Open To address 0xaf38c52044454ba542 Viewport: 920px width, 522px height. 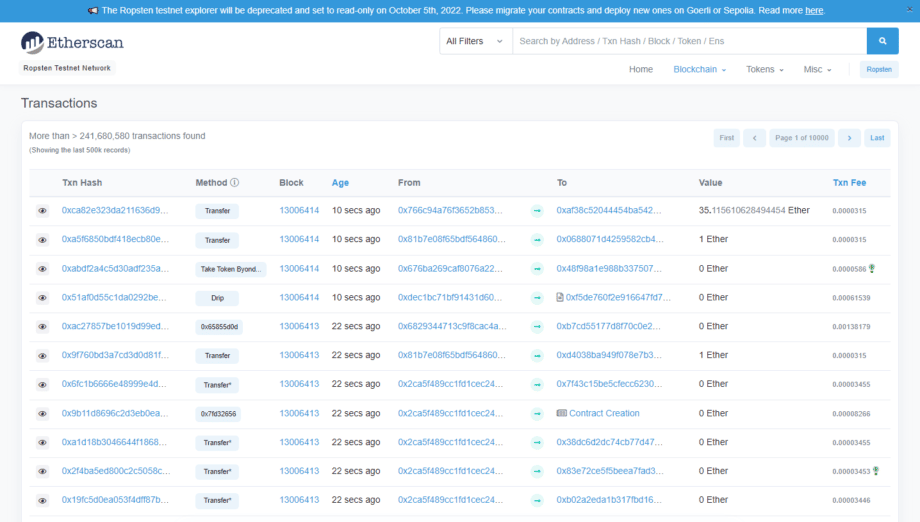(608, 210)
